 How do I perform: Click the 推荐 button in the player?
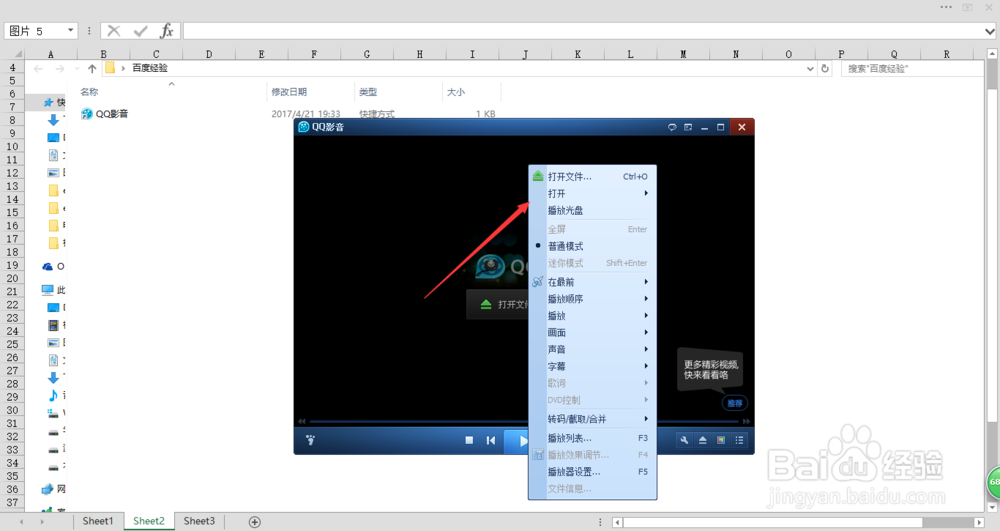pos(735,403)
